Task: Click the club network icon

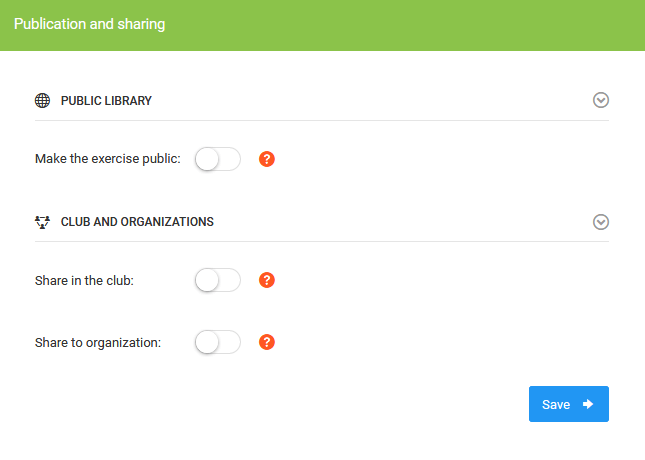Action: (42, 221)
